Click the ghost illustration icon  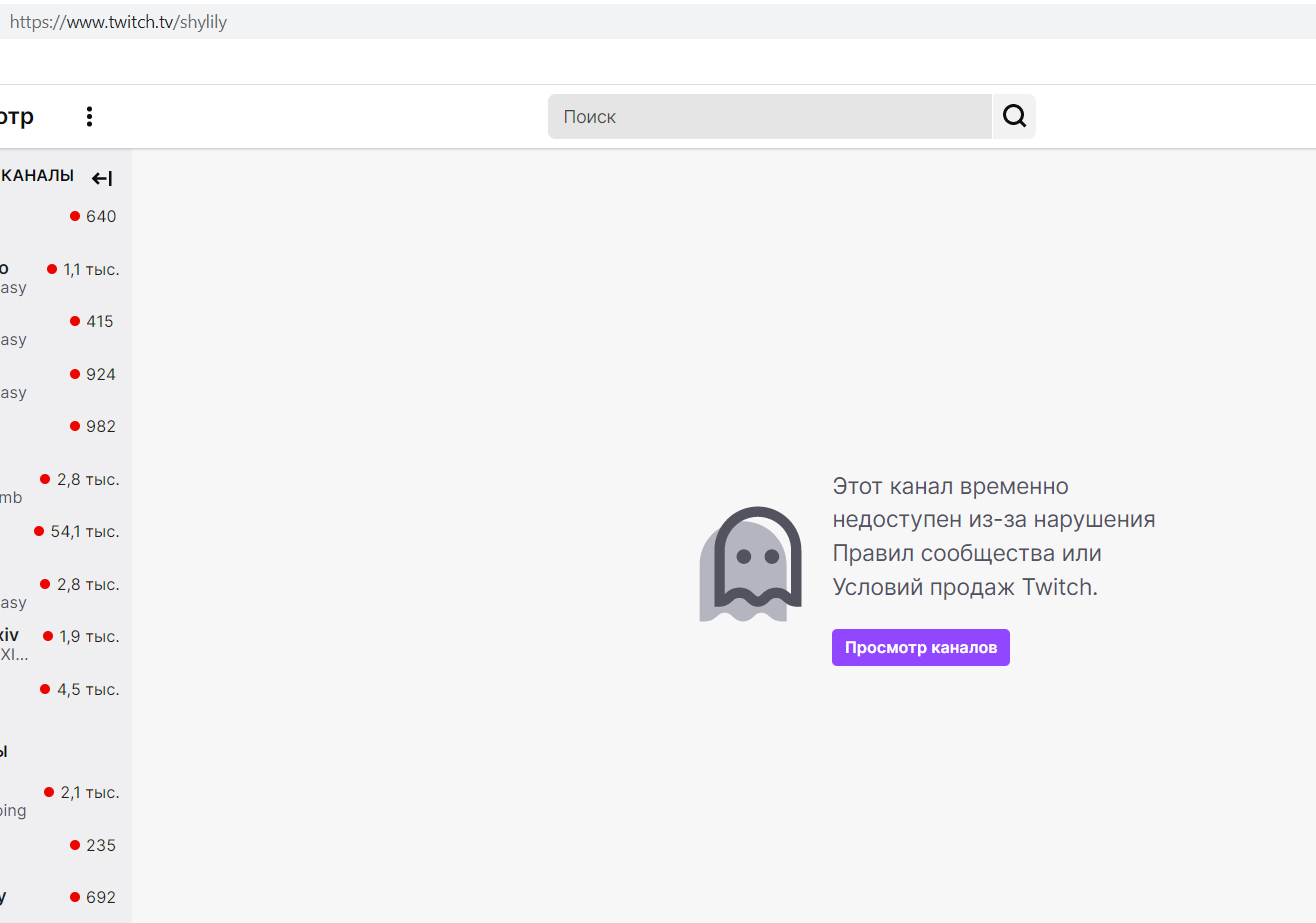[x=751, y=564]
